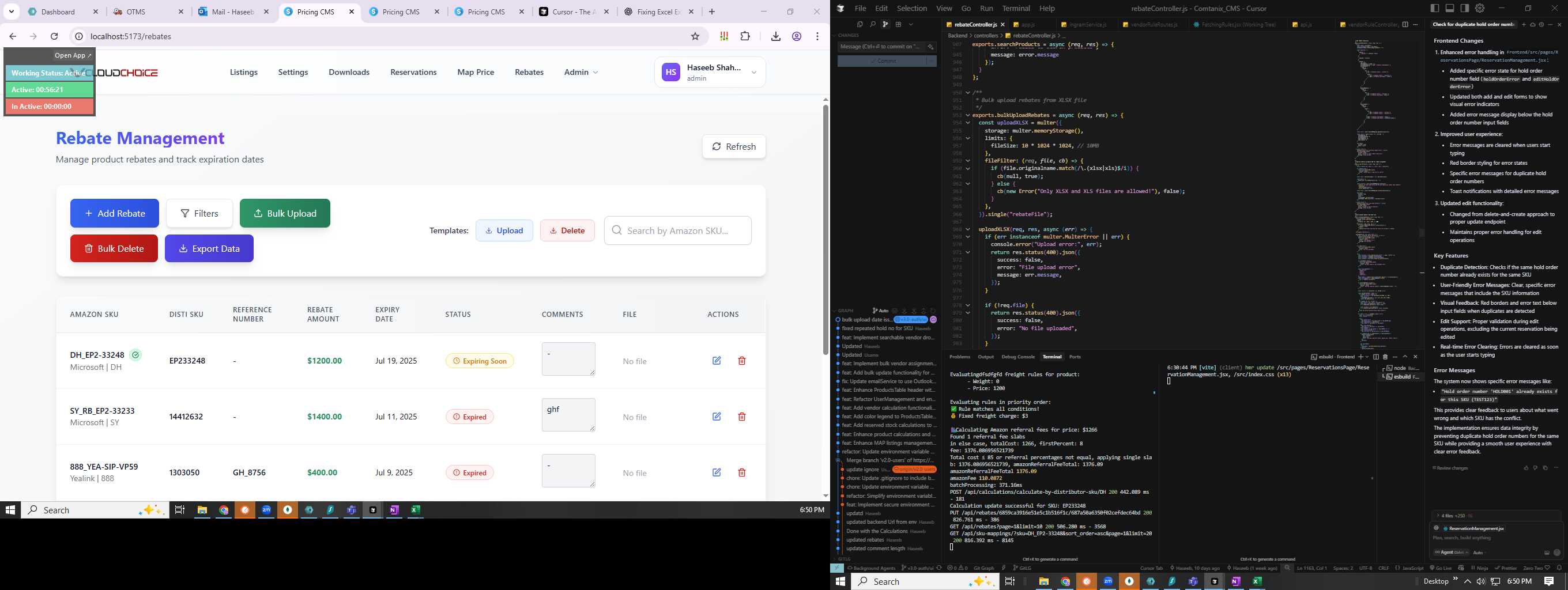
Task: Click the Refresh button
Action: coord(733,146)
